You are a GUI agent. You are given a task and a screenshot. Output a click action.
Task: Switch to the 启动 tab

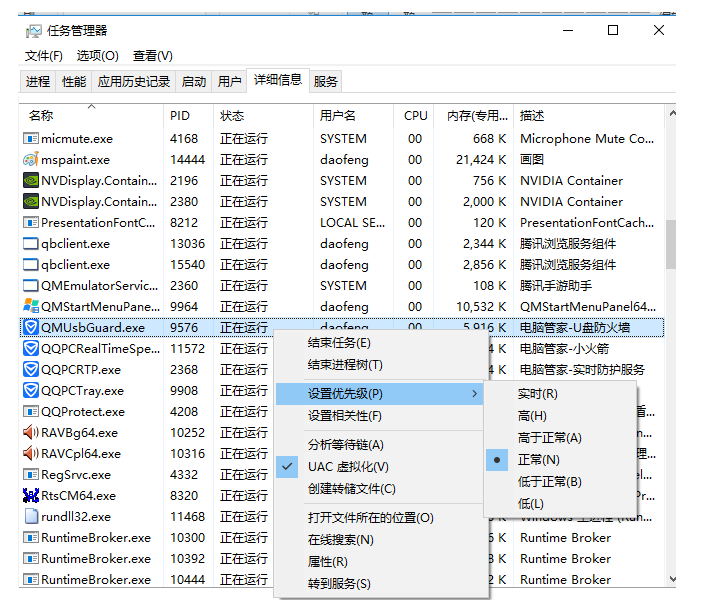point(194,82)
